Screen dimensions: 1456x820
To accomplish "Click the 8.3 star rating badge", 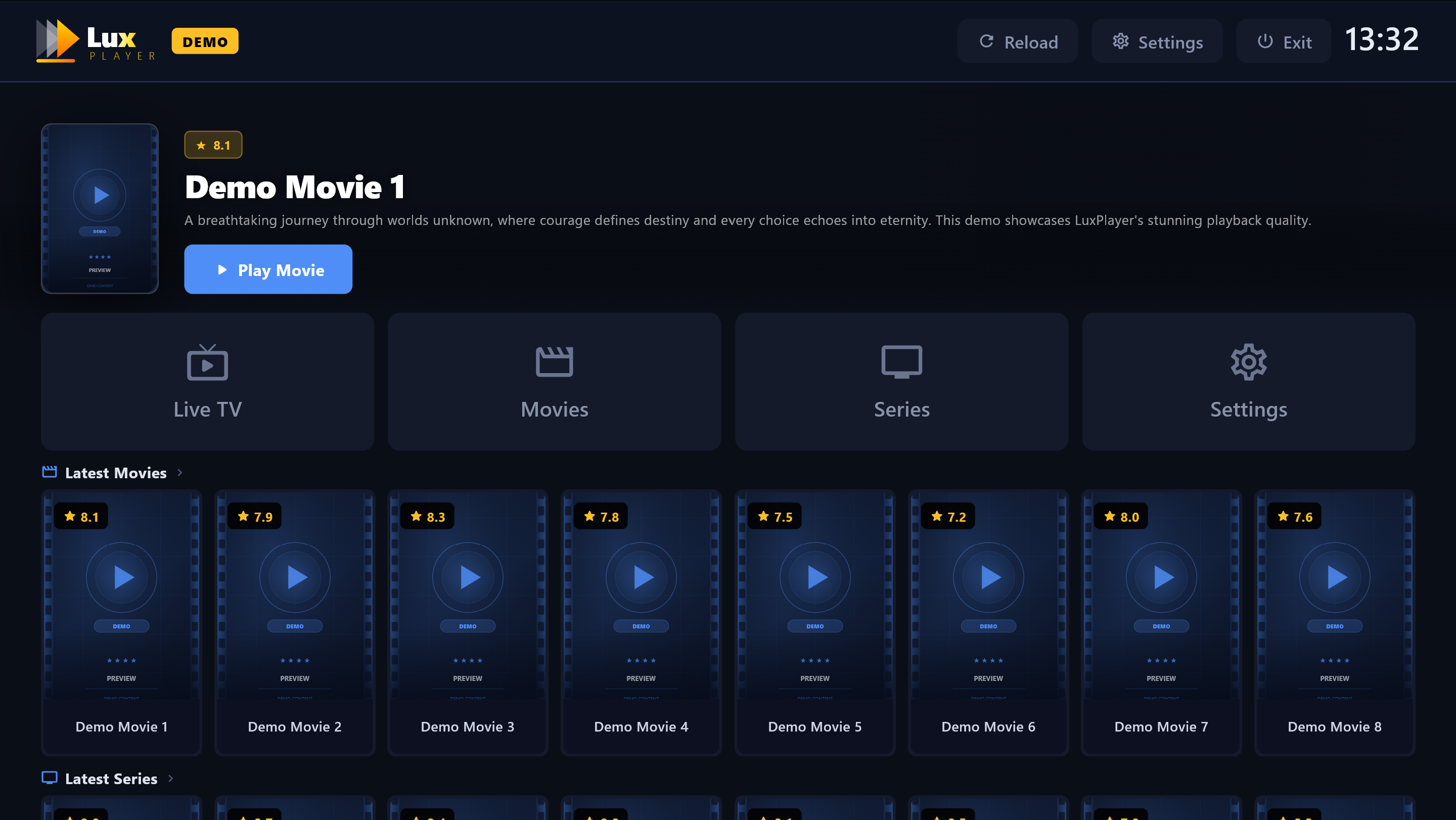I will [428, 517].
